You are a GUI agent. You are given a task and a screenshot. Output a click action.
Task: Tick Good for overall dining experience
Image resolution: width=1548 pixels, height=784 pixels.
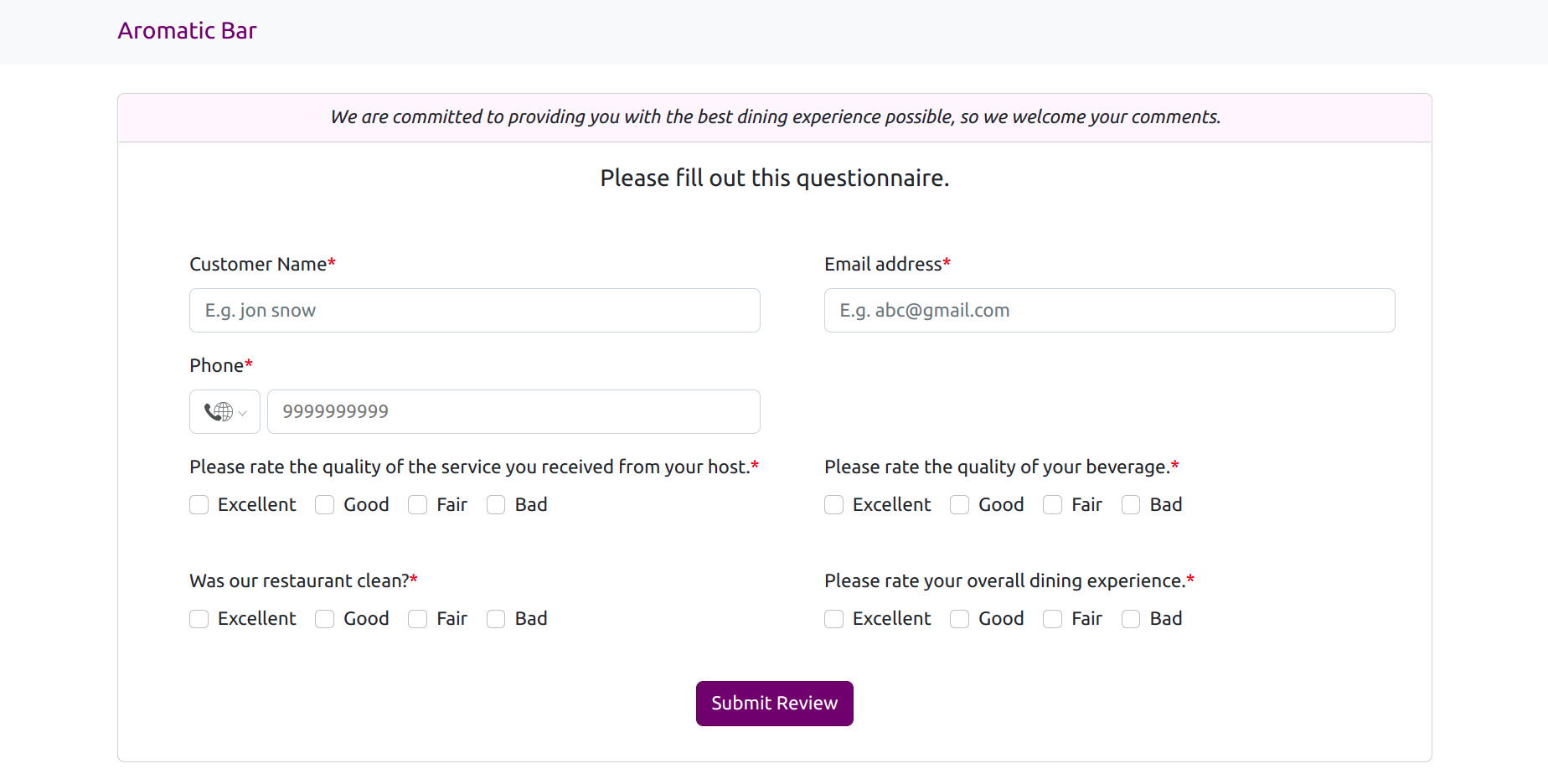960,619
